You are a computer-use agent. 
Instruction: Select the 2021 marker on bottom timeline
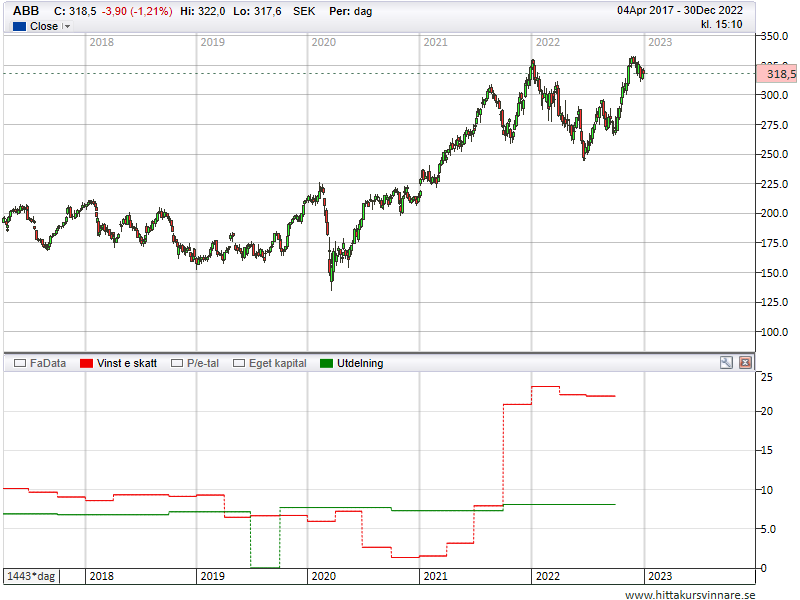coord(435,576)
